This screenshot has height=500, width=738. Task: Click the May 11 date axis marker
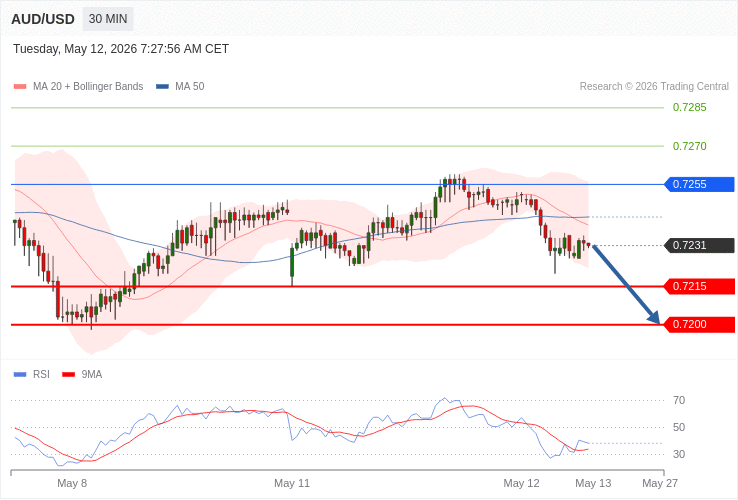click(x=292, y=484)
